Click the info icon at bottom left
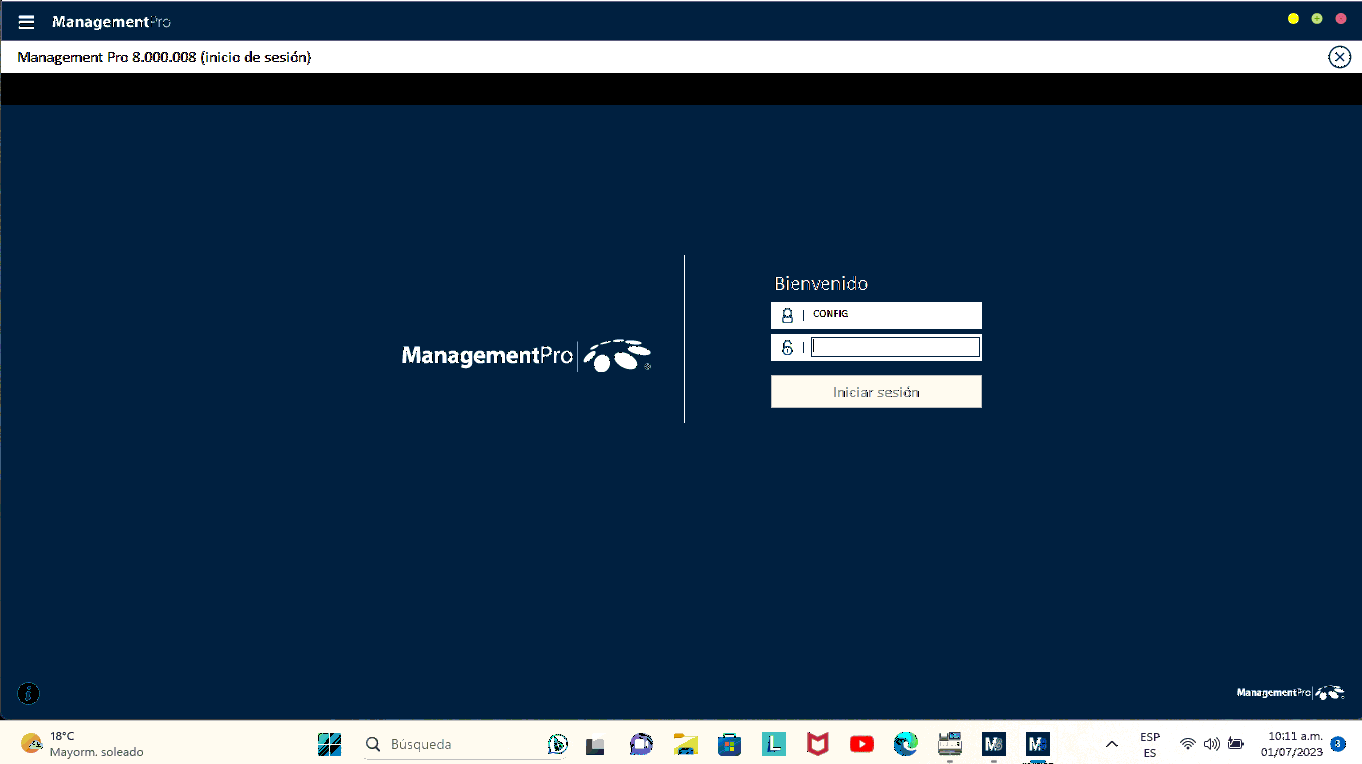This screenshot has width=1362, height=764. coord(29,692)
